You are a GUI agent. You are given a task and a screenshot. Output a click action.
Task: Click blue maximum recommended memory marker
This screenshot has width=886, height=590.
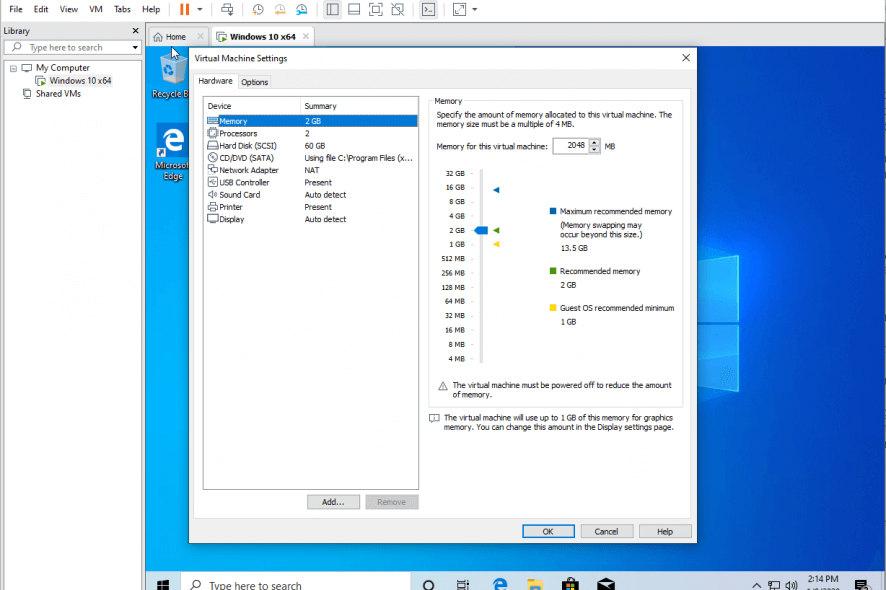tap(496, 190)
